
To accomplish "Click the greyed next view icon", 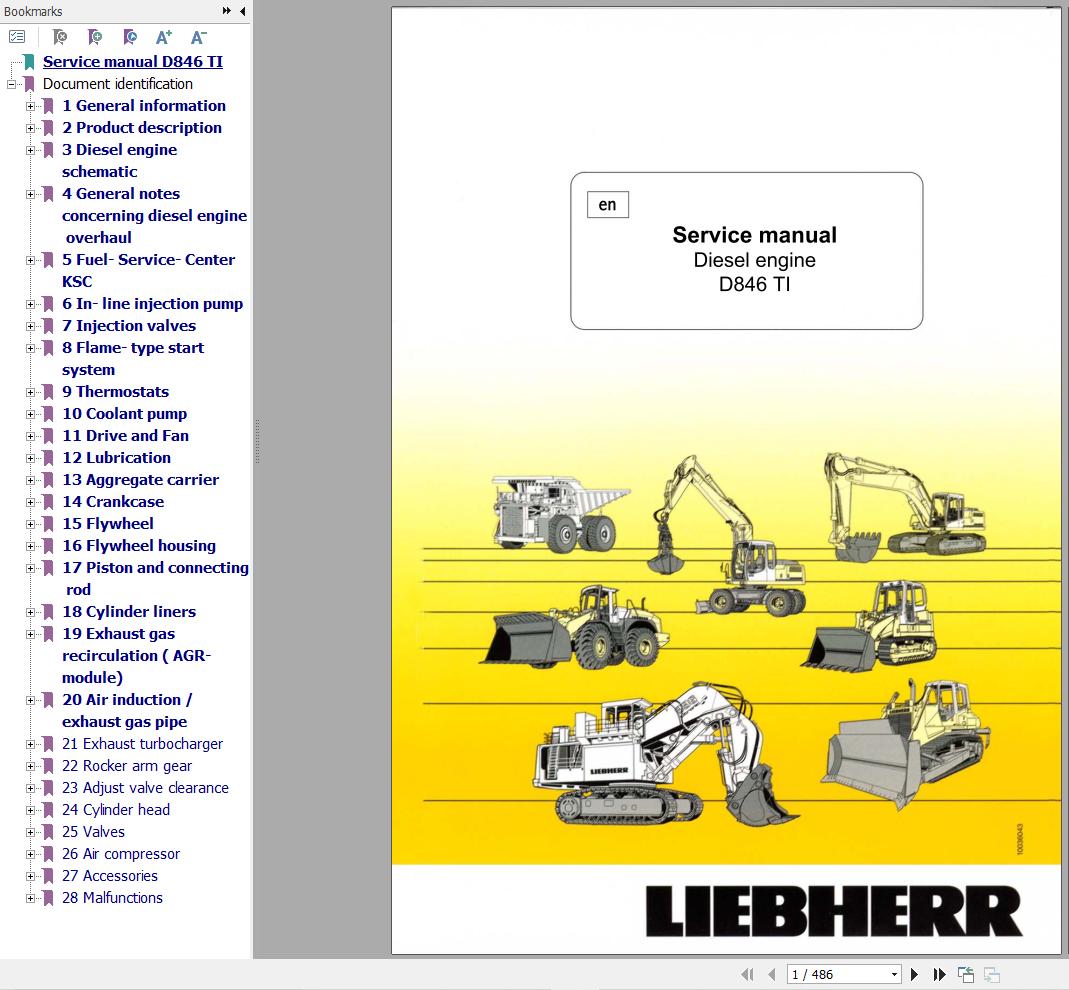I will [991, 974].
